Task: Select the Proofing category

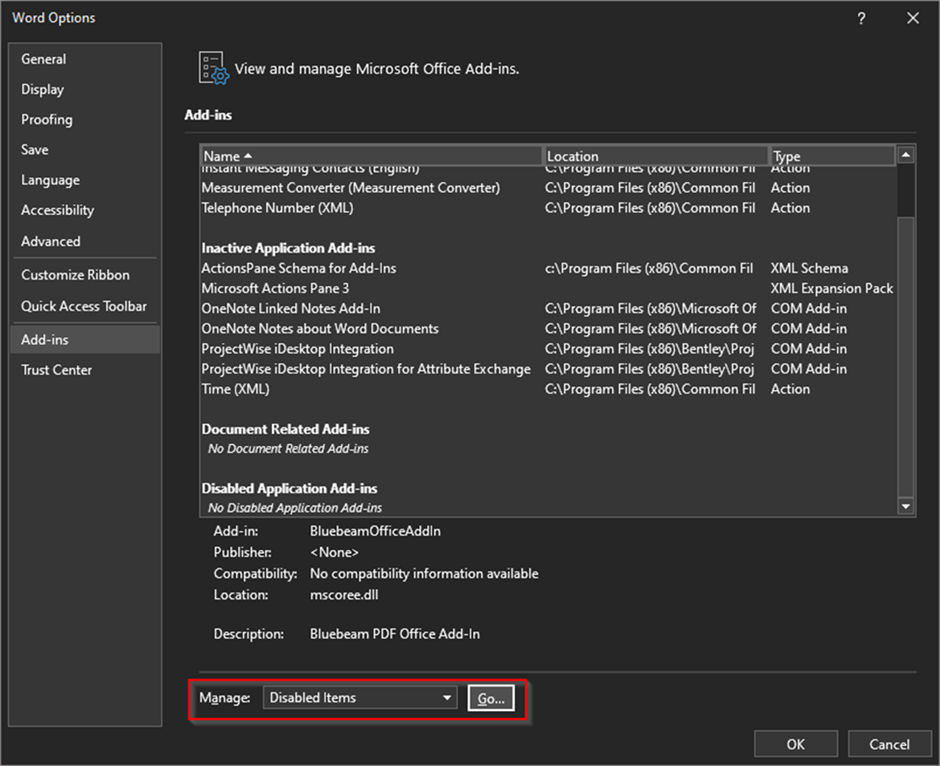Action: [x=46, y=119]
